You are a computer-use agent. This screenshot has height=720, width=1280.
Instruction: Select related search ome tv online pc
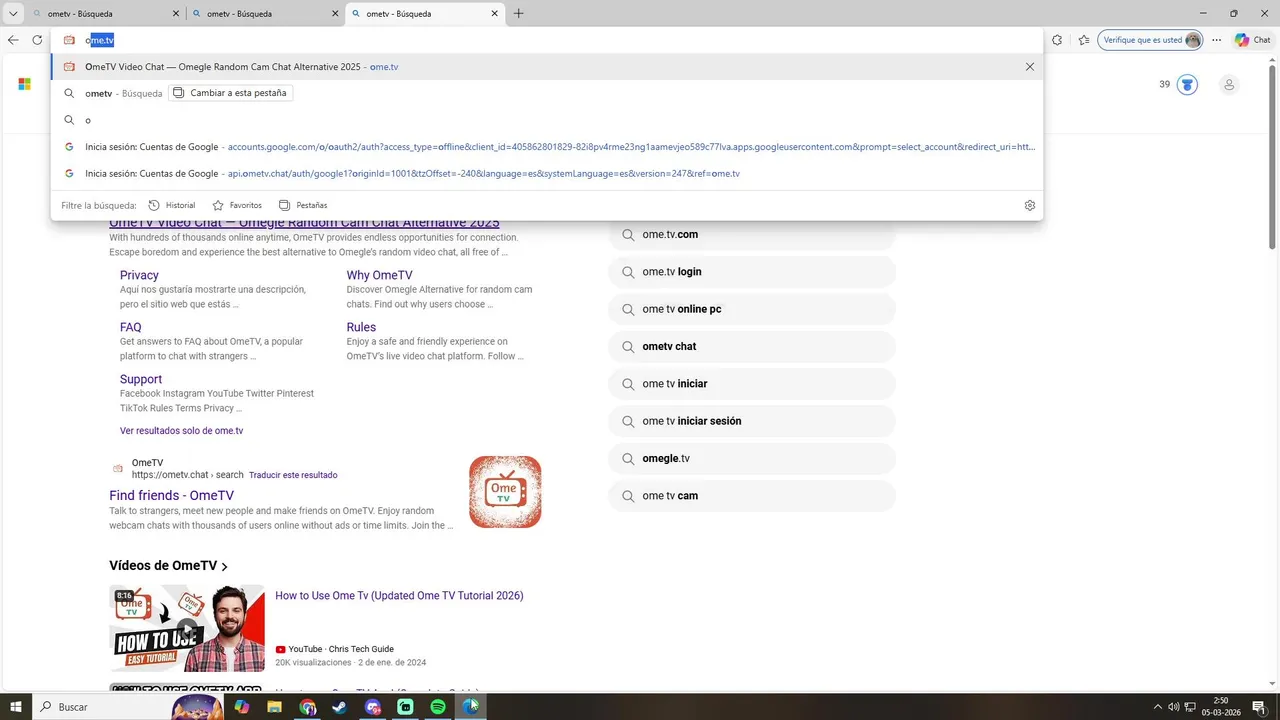tap(752, 309)
